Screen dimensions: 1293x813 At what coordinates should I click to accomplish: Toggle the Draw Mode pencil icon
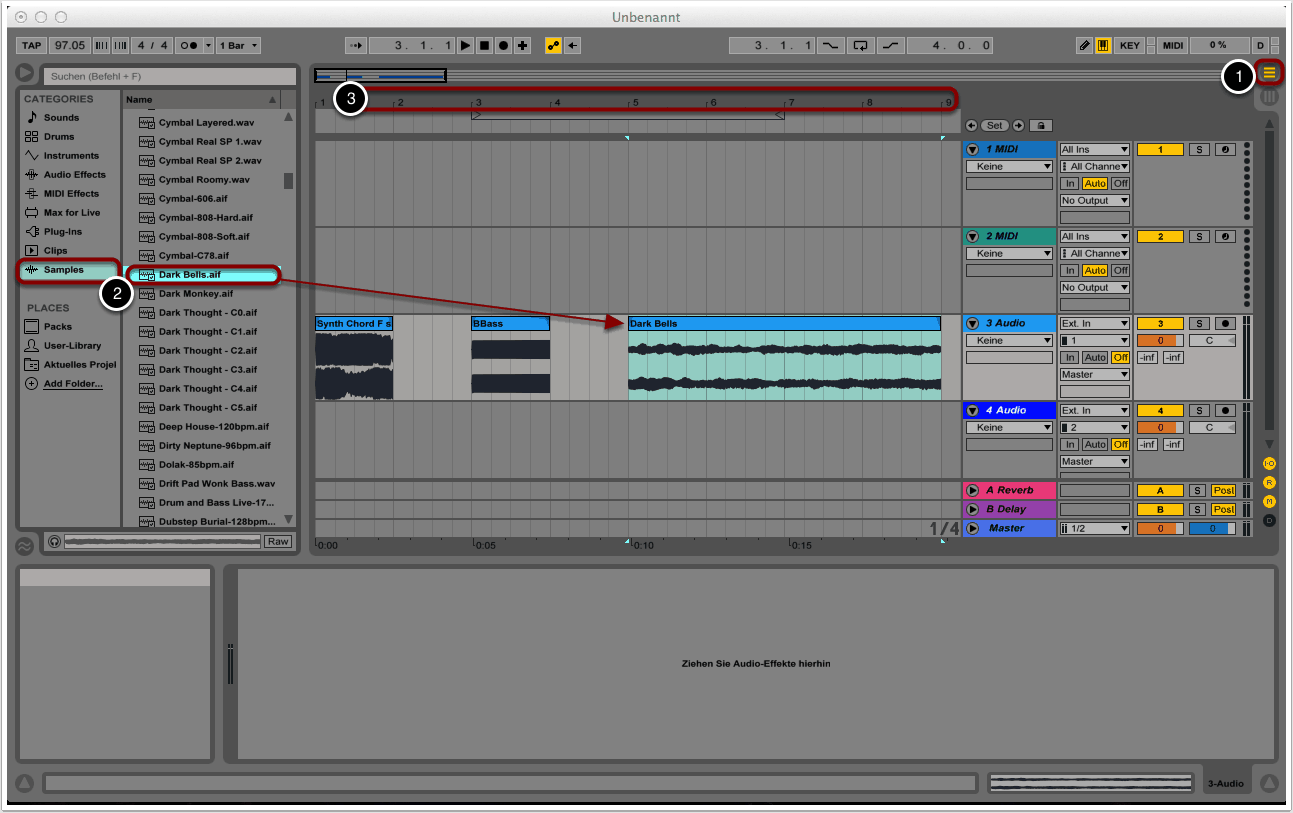(x=1084, y=46)
